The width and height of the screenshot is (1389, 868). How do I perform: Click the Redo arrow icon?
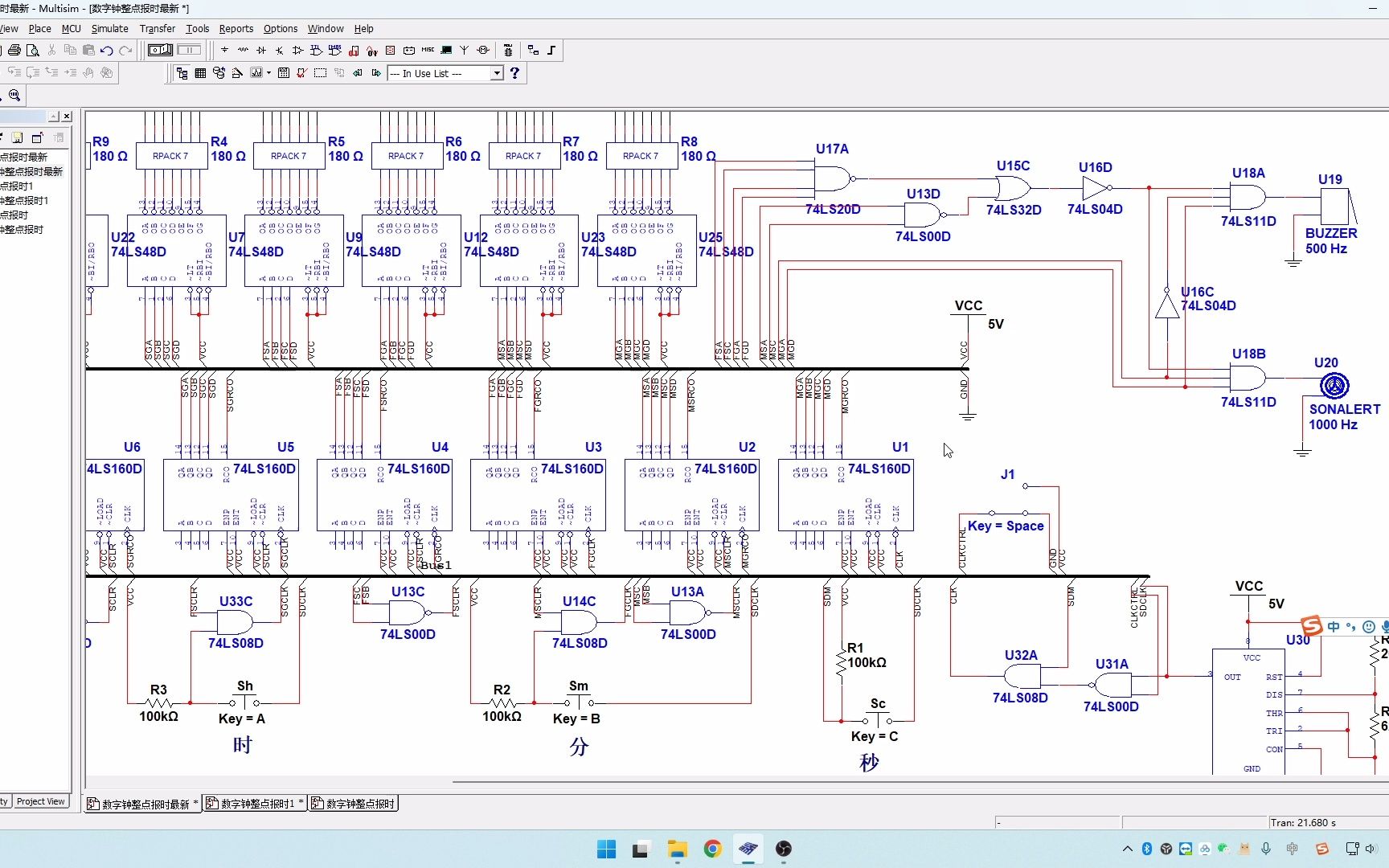pos(125,50)
